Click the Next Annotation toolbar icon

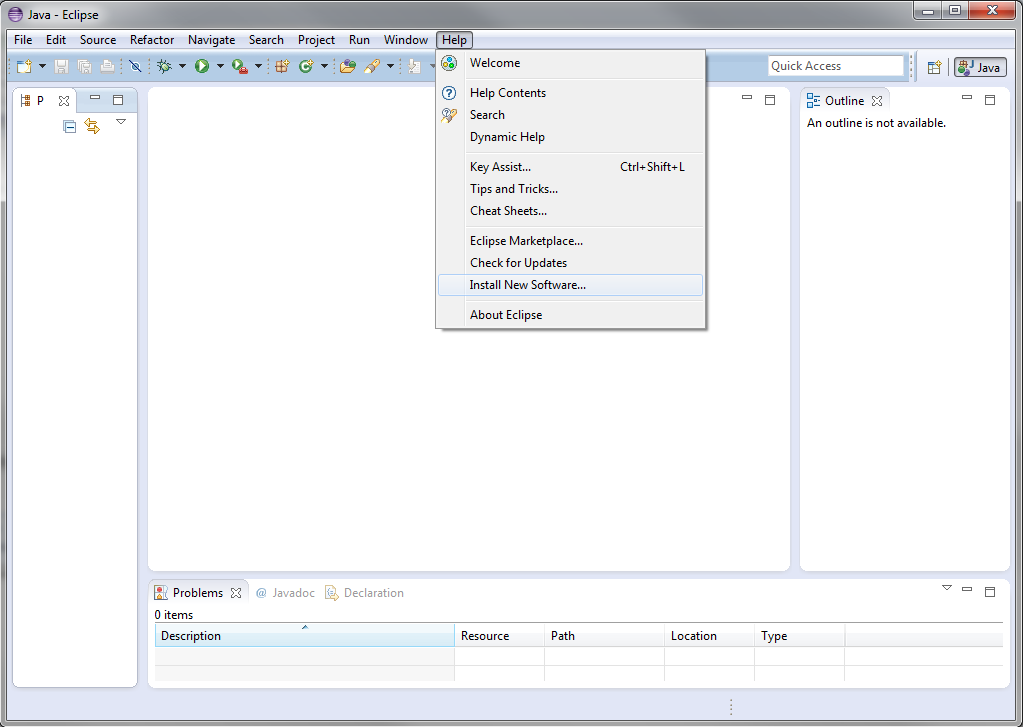(414, 66)
